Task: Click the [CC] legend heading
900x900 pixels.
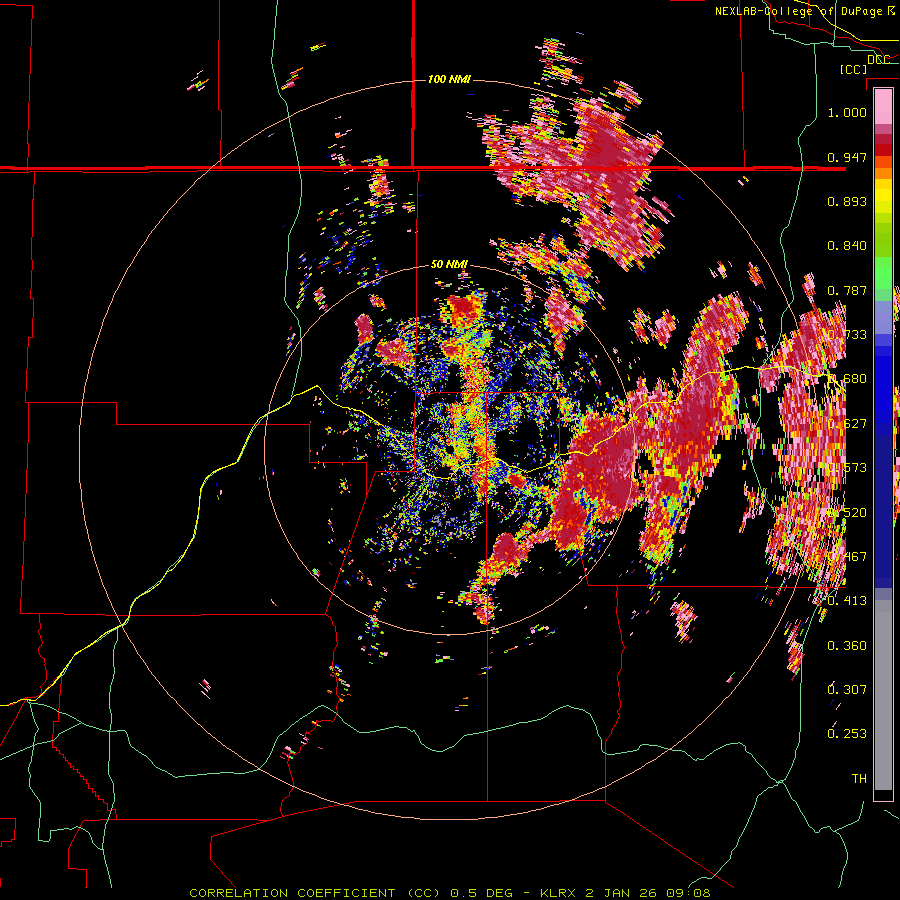Action: click(854, 69)
